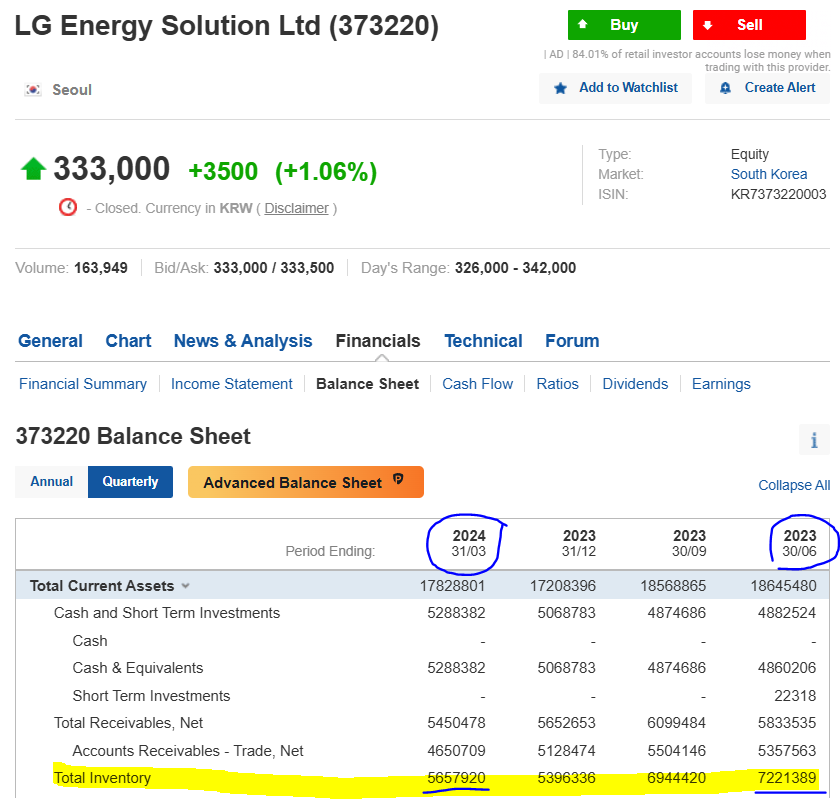
Task: Click the LG Energy Solution Ltd heading
Action: (x=227, y=25)
